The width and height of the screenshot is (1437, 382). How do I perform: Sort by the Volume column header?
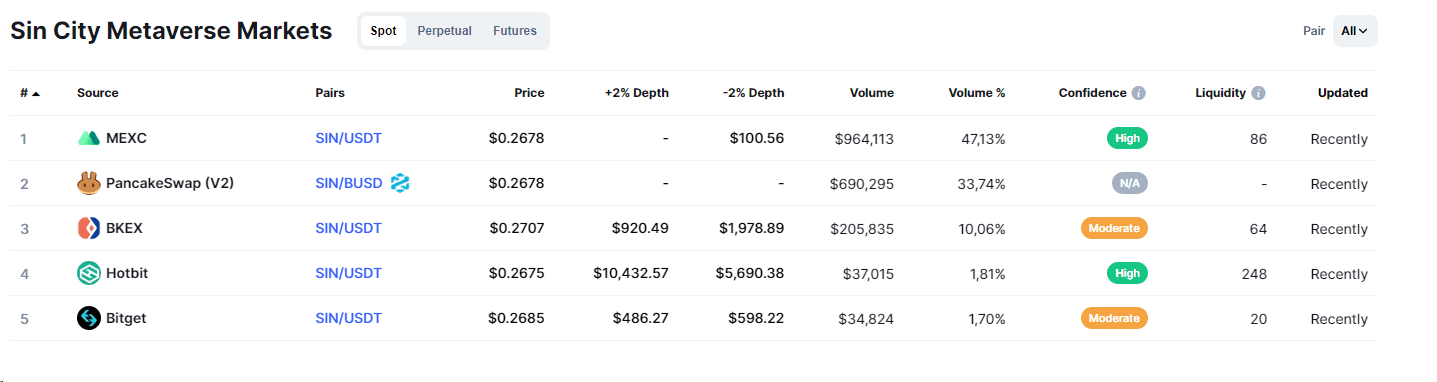click(x=872, y=93)
